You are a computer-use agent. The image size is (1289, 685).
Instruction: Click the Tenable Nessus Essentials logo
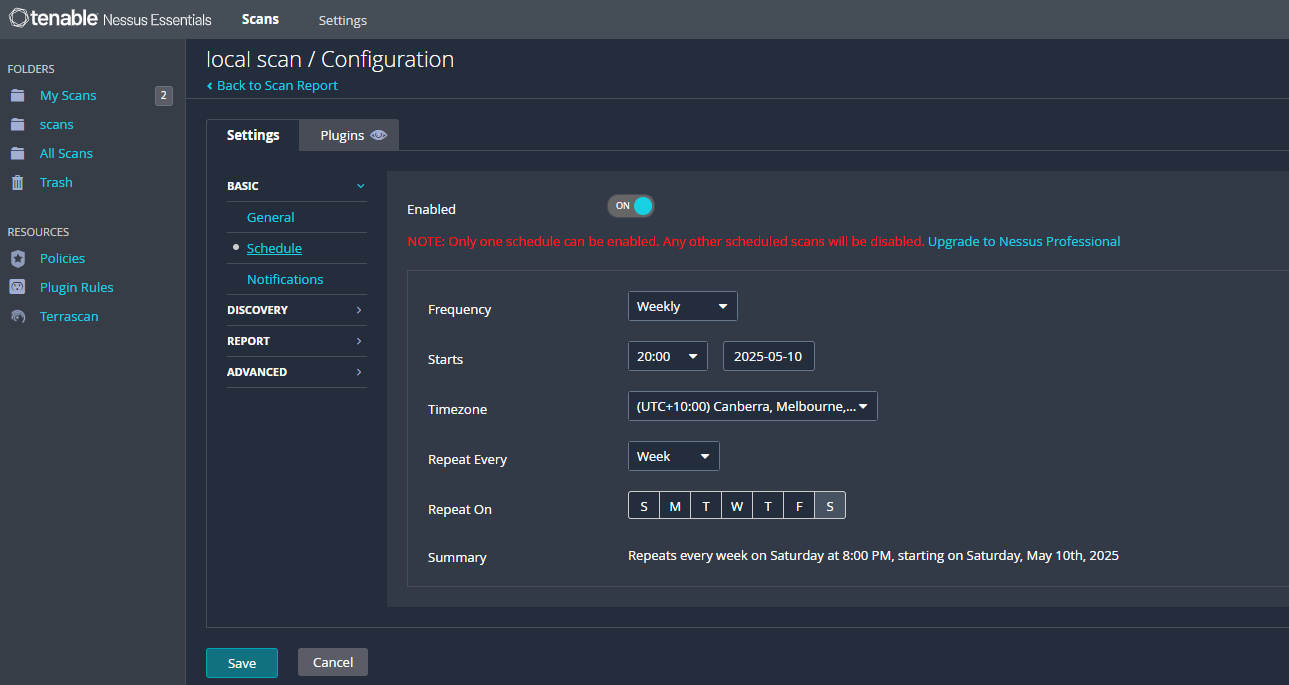click(x=110, y=19)
